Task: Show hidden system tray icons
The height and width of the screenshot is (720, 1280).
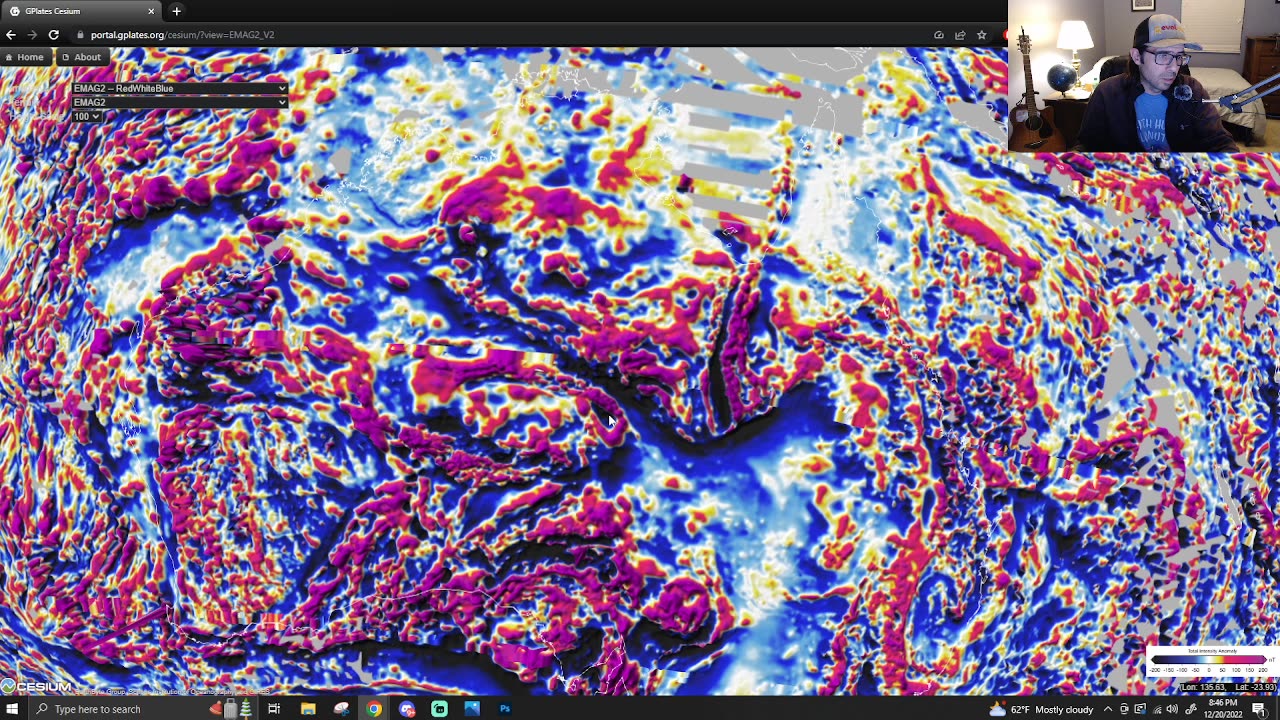Action: point(1107,709)
